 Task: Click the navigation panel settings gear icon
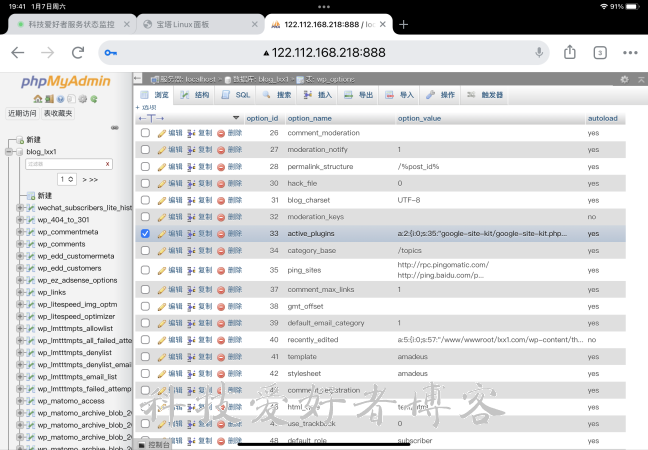pos(83,99)
